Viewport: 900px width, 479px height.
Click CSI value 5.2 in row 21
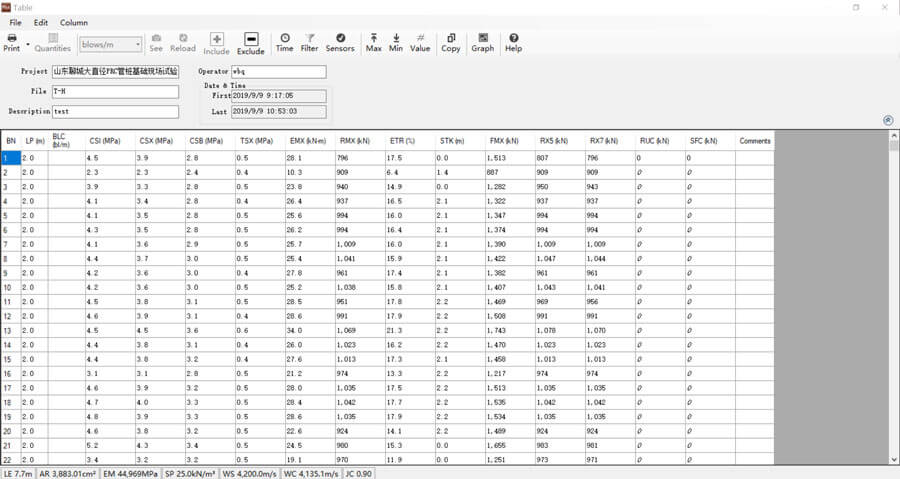coord(110,445)
